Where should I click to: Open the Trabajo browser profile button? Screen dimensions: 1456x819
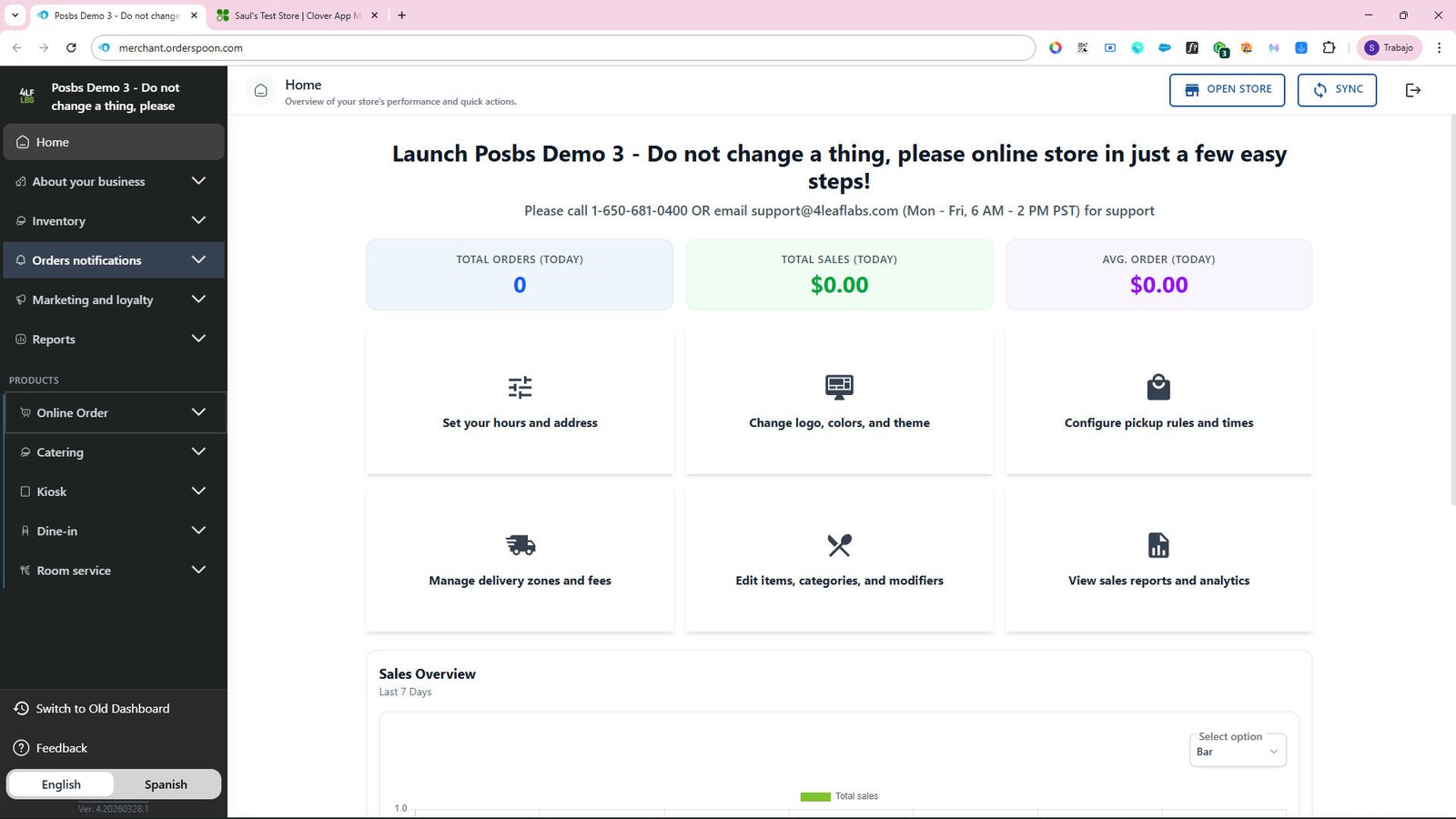pyautogui.click(x=1390, y=47)
